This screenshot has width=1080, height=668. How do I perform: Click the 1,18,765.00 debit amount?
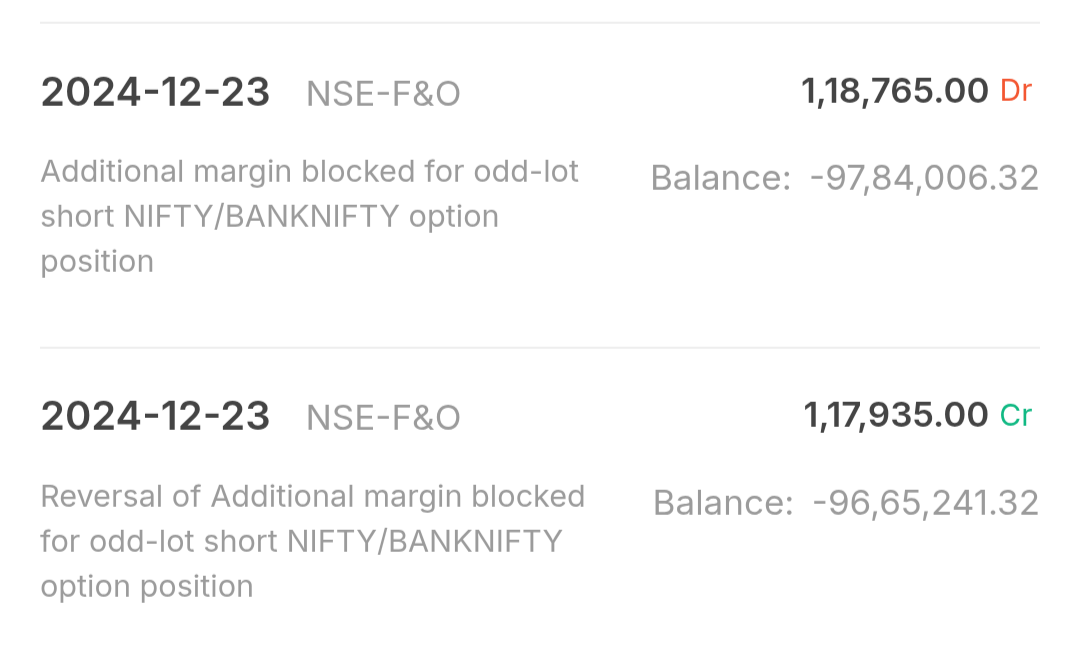pyautogui.click(x=895, y=91)
